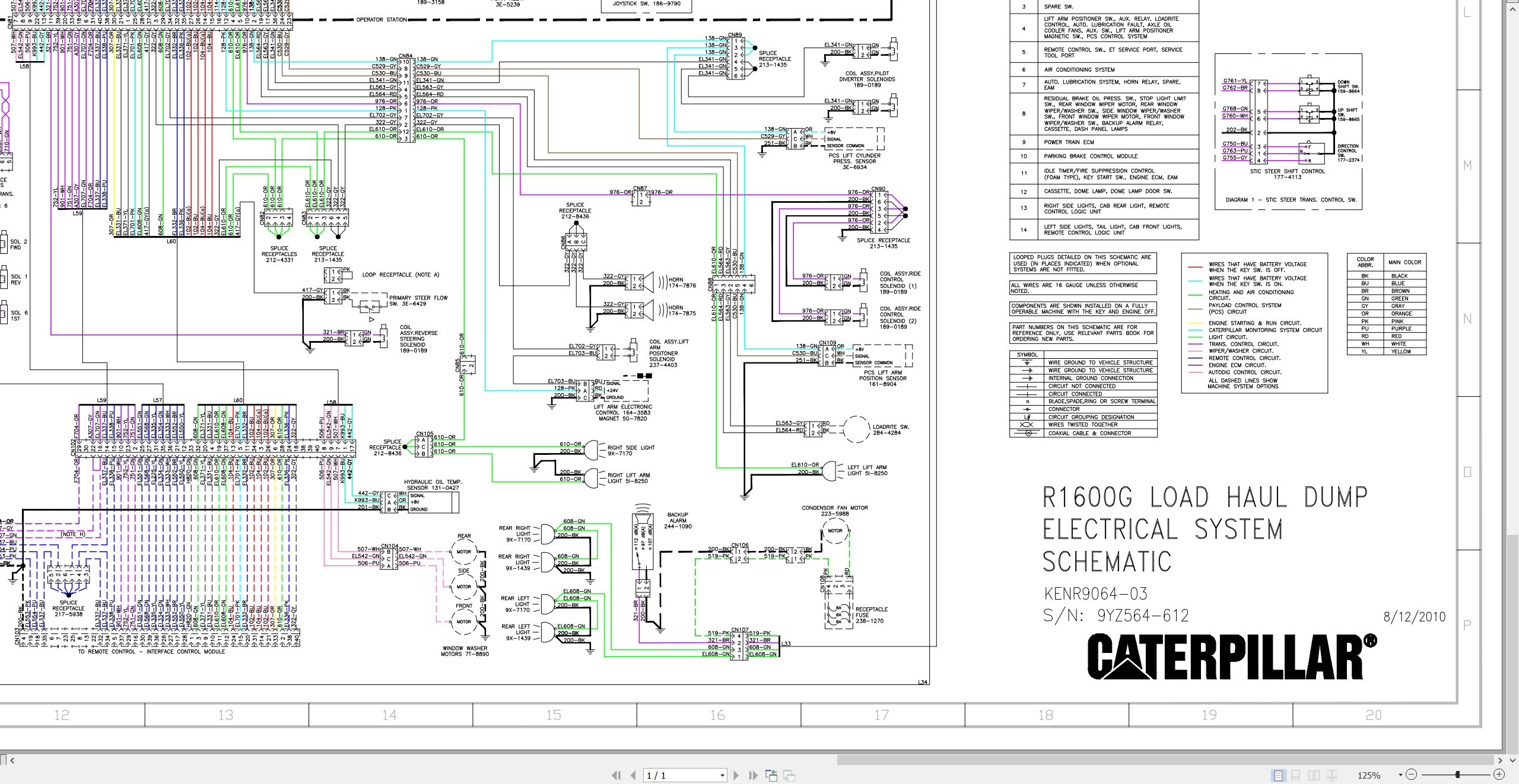1519x784 pixels.
Task: Click the JOYSTICK SW. 186-9790 label
Action: pyautogui.click(x=646, y=4)
